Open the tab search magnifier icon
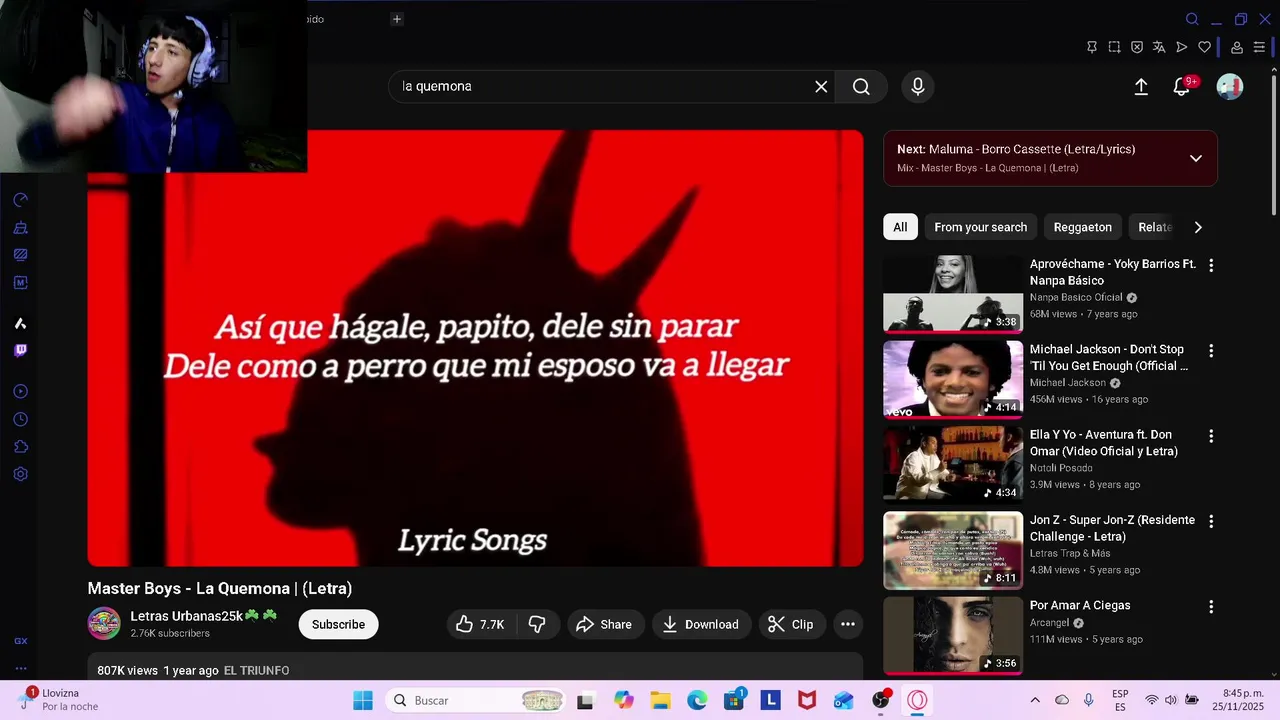This screenshot has height=720, width=1280. tap(1192, 19)
